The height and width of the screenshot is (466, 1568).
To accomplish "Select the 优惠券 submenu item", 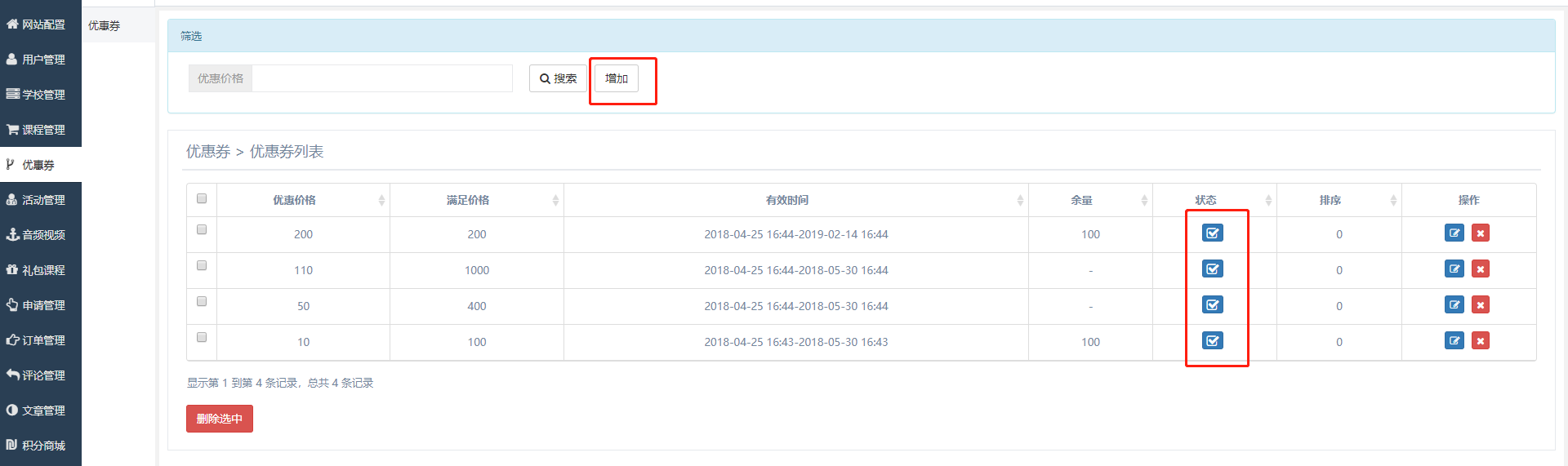I will pos(118,25).
